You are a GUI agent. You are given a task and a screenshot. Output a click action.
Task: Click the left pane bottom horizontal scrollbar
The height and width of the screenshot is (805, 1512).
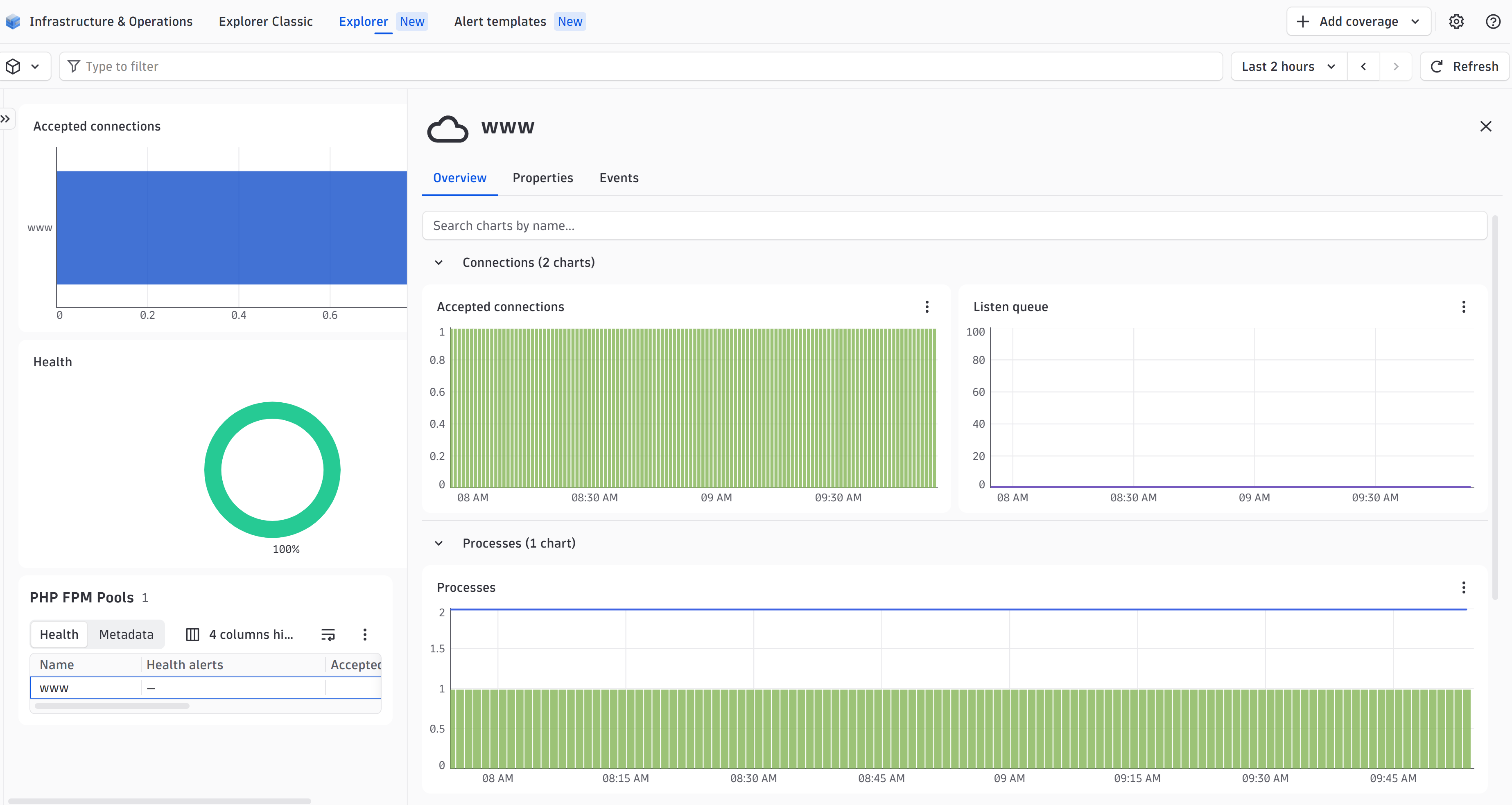pyautogui.click(x=159, y=801)
